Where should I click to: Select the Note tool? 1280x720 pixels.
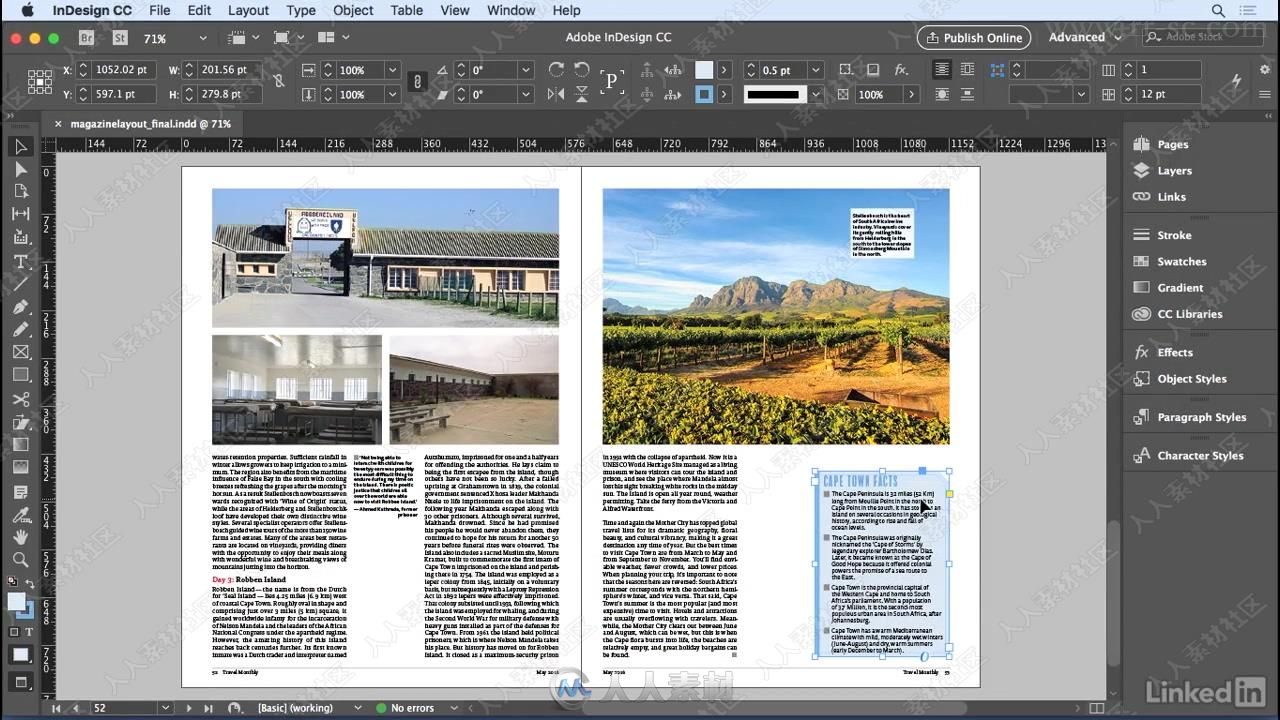pyautogui.click(x=20, y=492)
